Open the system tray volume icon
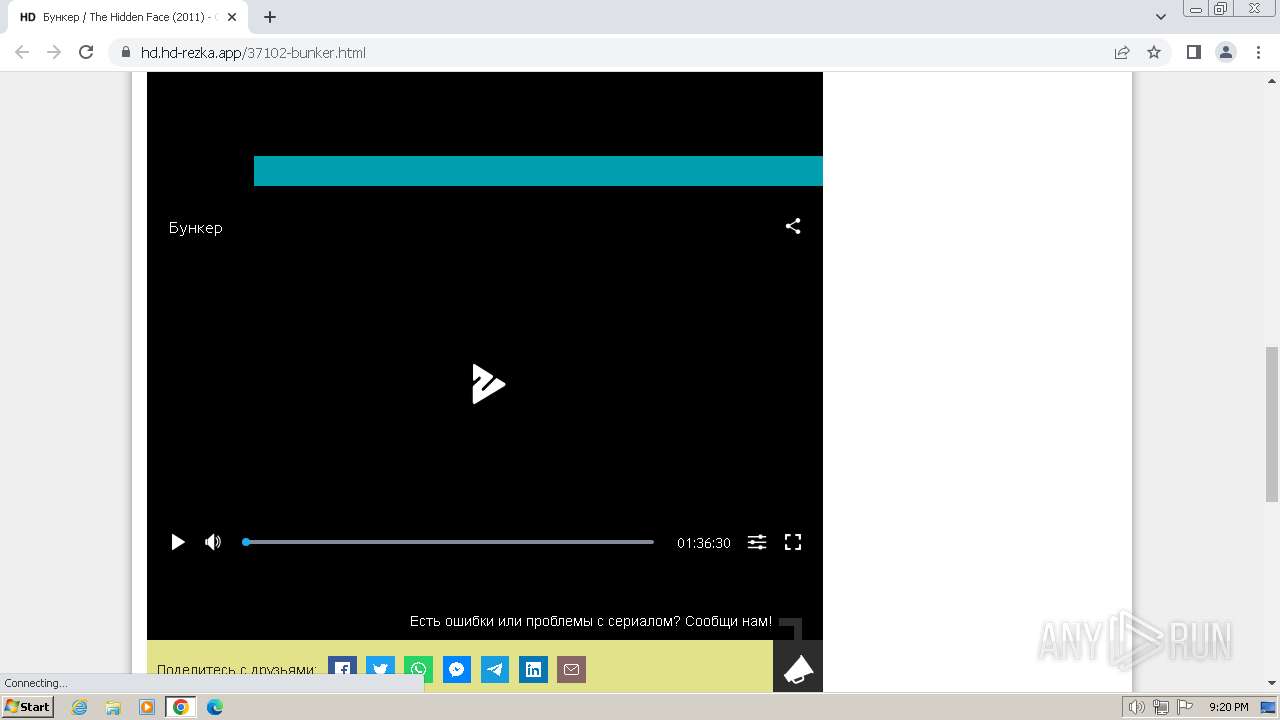The image size is (1280, 720). point(1137,707)
